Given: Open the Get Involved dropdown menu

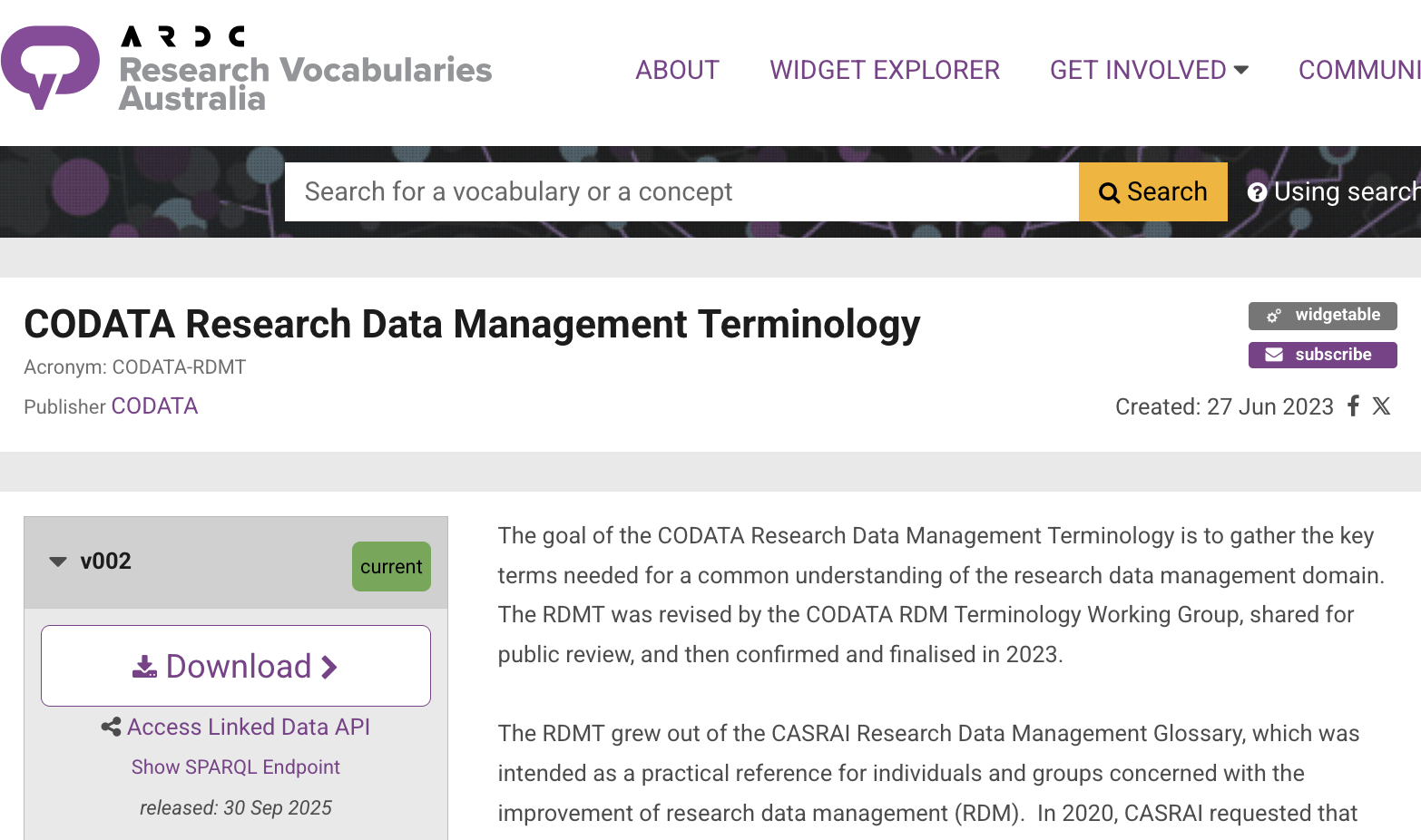Looking at the screenshot, I should click(x=1149, y=70).
